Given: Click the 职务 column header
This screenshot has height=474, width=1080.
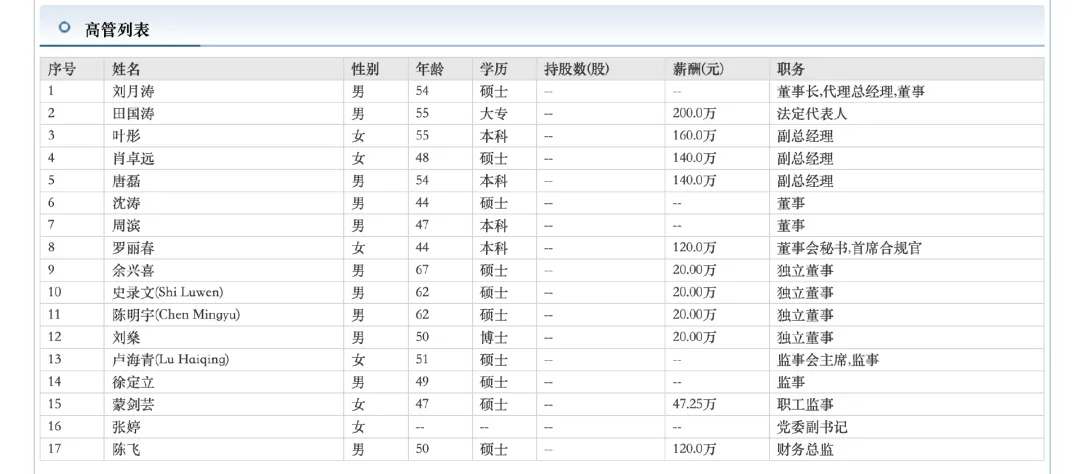Looking at the screenshot, I should point(792,69).
